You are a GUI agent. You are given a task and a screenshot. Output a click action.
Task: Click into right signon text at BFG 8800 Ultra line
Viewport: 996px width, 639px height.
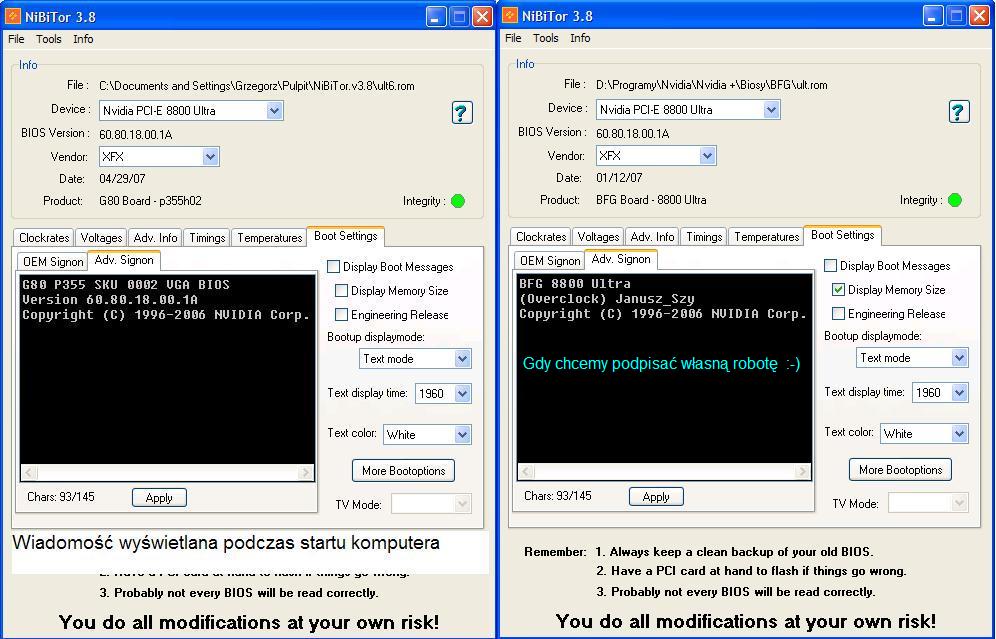tap(575, 283)
